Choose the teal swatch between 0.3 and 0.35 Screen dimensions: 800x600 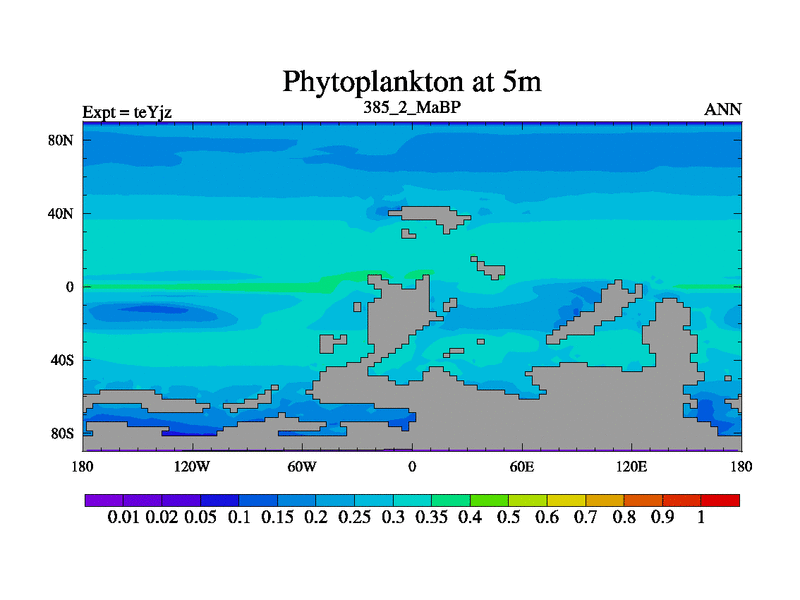(x=412, y=500)
